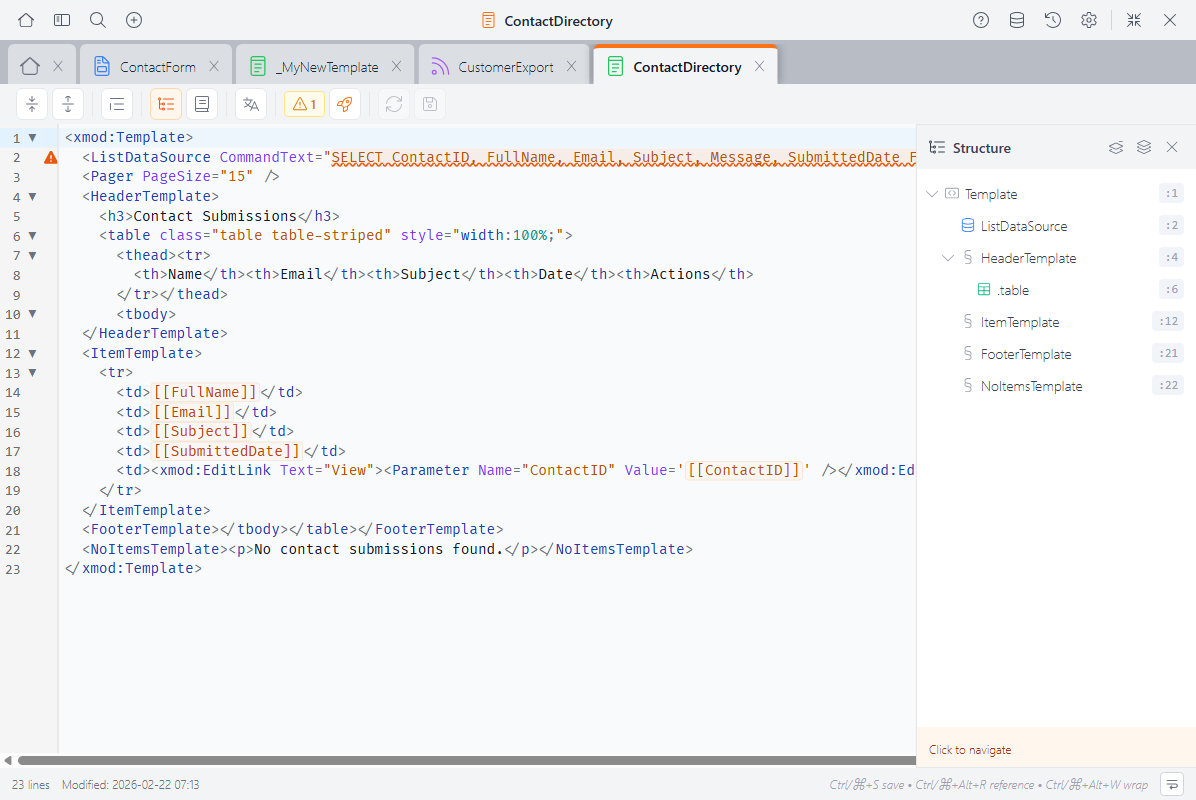Click line number 22 in the gutter
1196x800 pixels.
(x=13, y=550)
